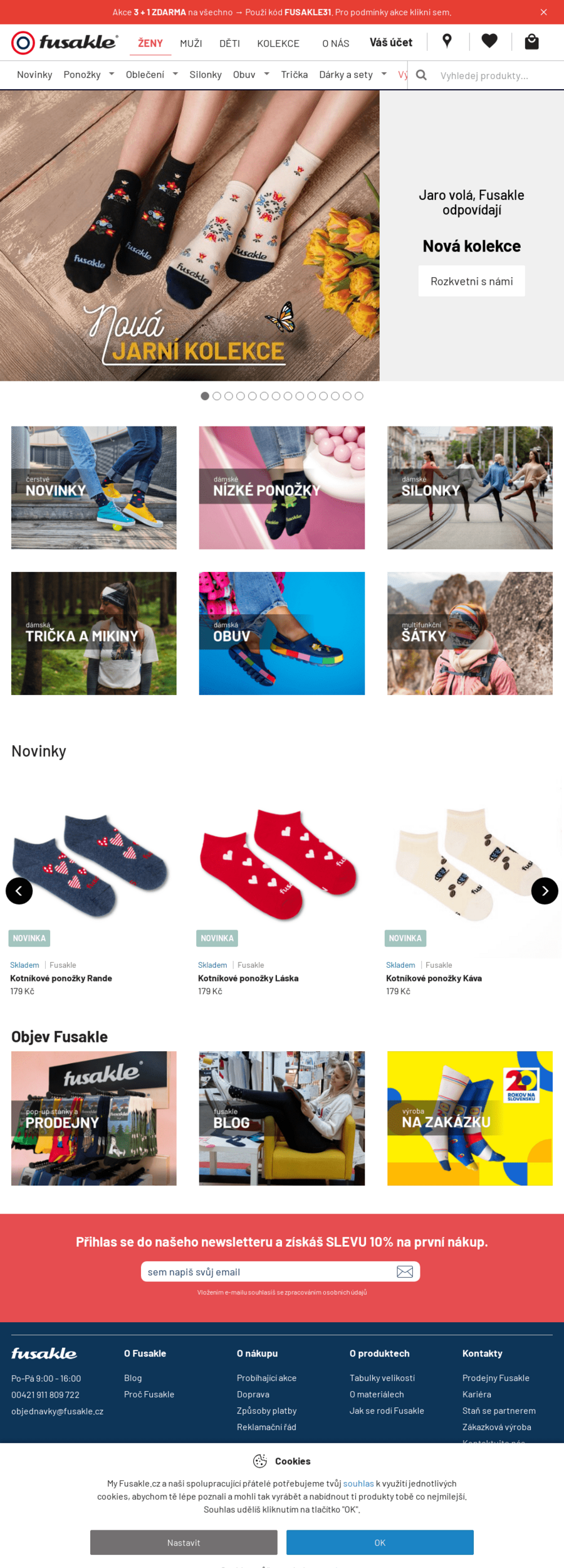The height and width of the screenshot is (1568, 564).
Task: Show previous Novinky products with left arrow
Action: click(x=19, y=891)
